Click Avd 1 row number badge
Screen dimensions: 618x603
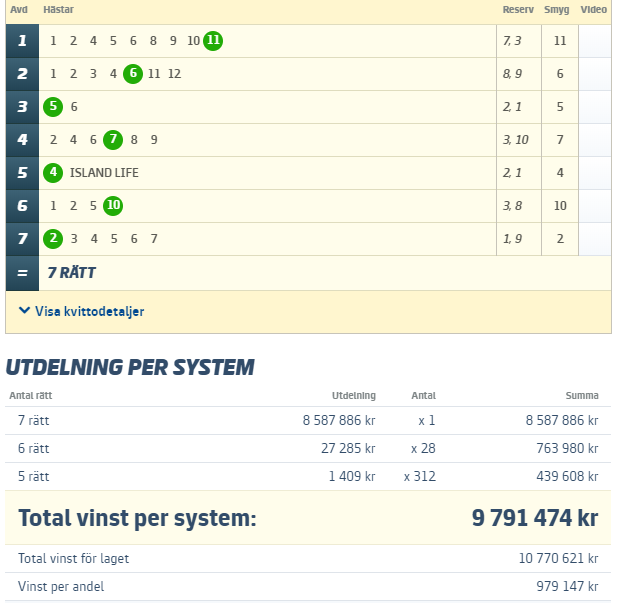(x=22, y=41)
